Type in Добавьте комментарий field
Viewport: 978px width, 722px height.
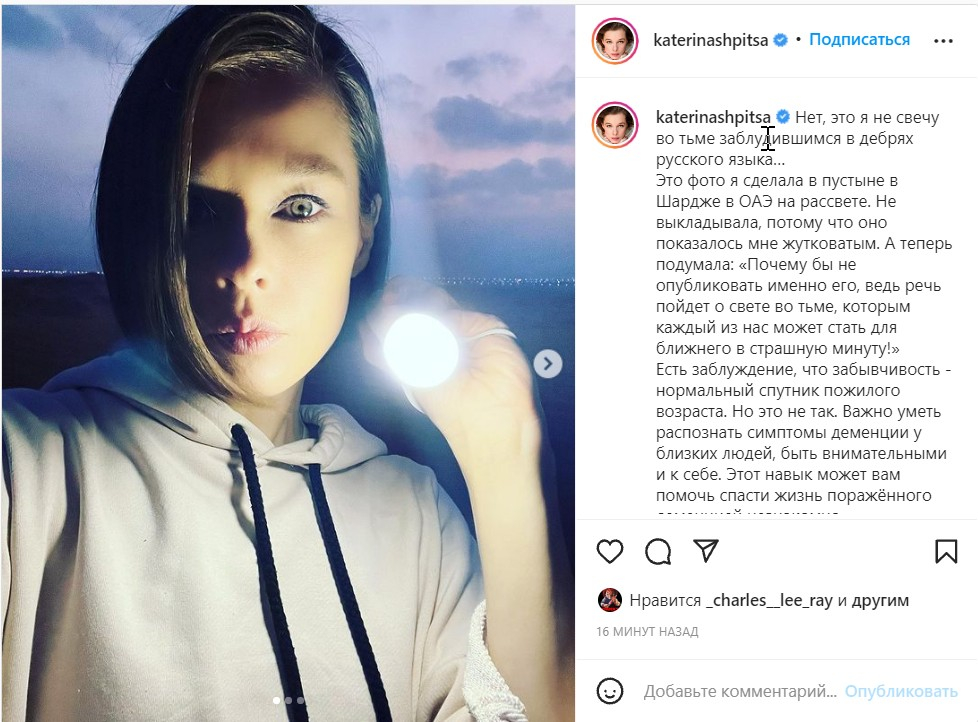click(x=740, y=691)
